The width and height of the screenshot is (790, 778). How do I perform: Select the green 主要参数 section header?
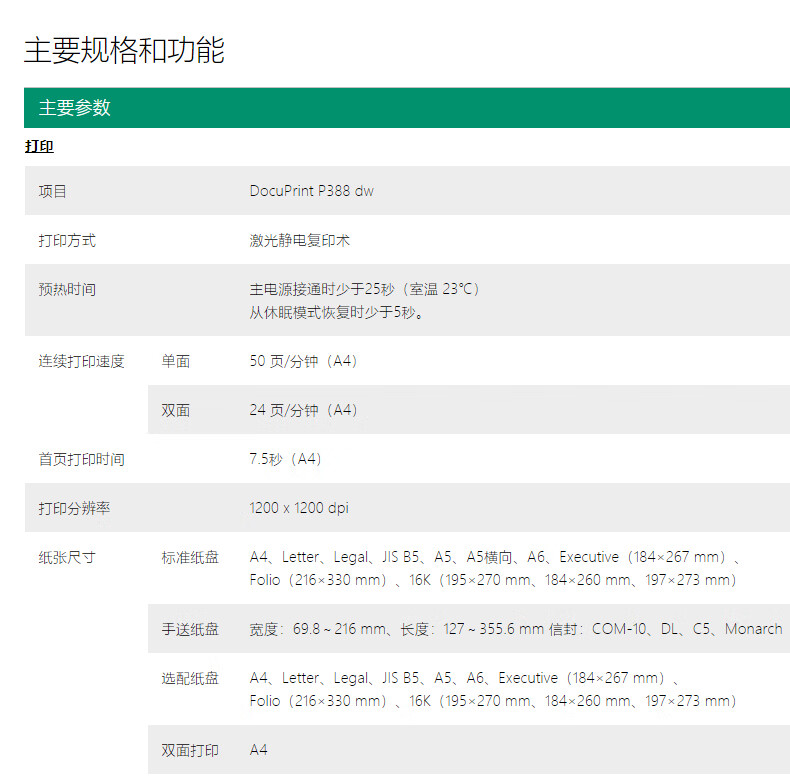tap(407, 108)
